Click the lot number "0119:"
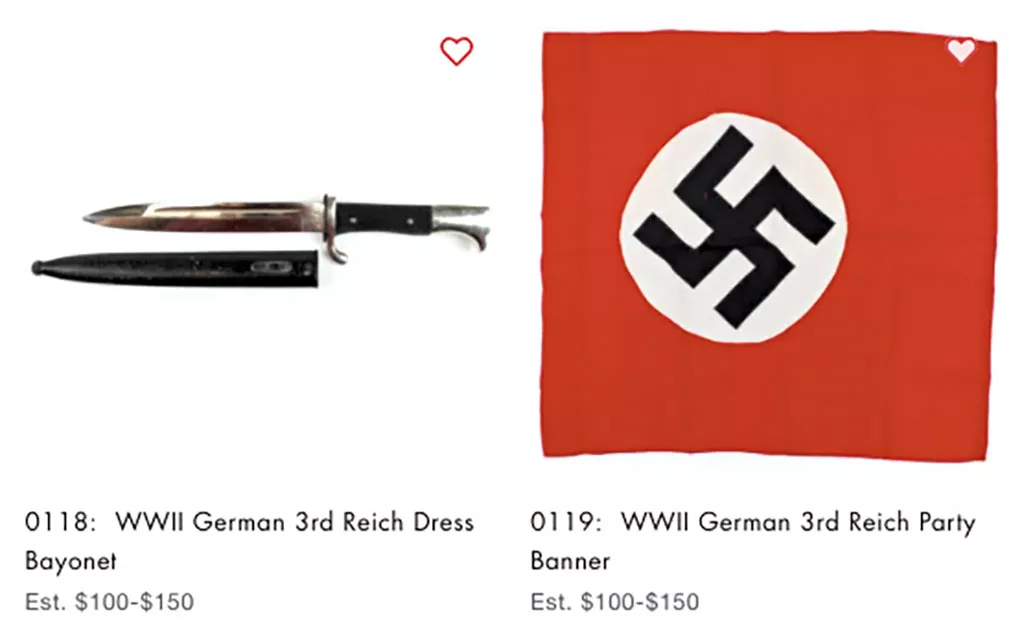 pos(566,522)
